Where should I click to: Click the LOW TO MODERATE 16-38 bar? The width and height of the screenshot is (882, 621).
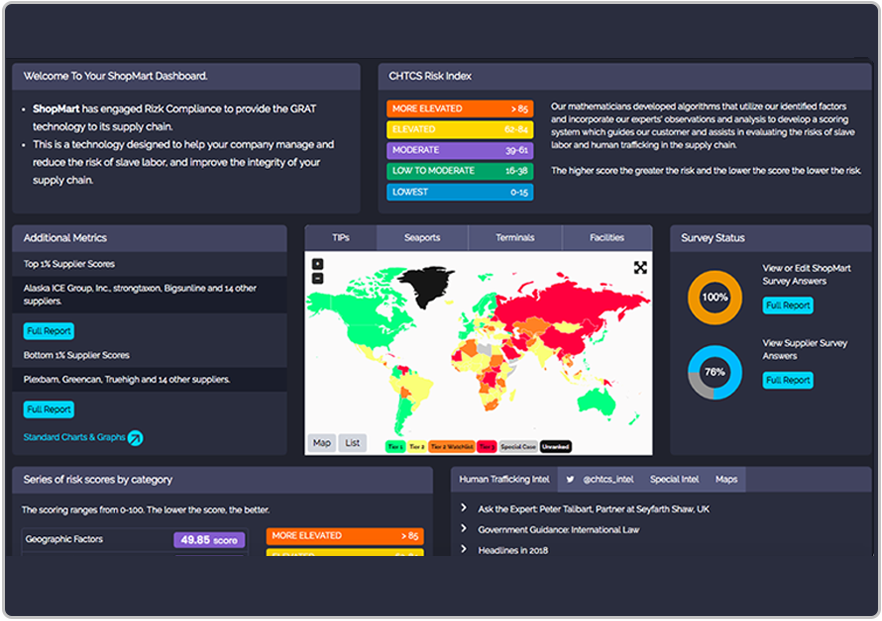[460, 171]
